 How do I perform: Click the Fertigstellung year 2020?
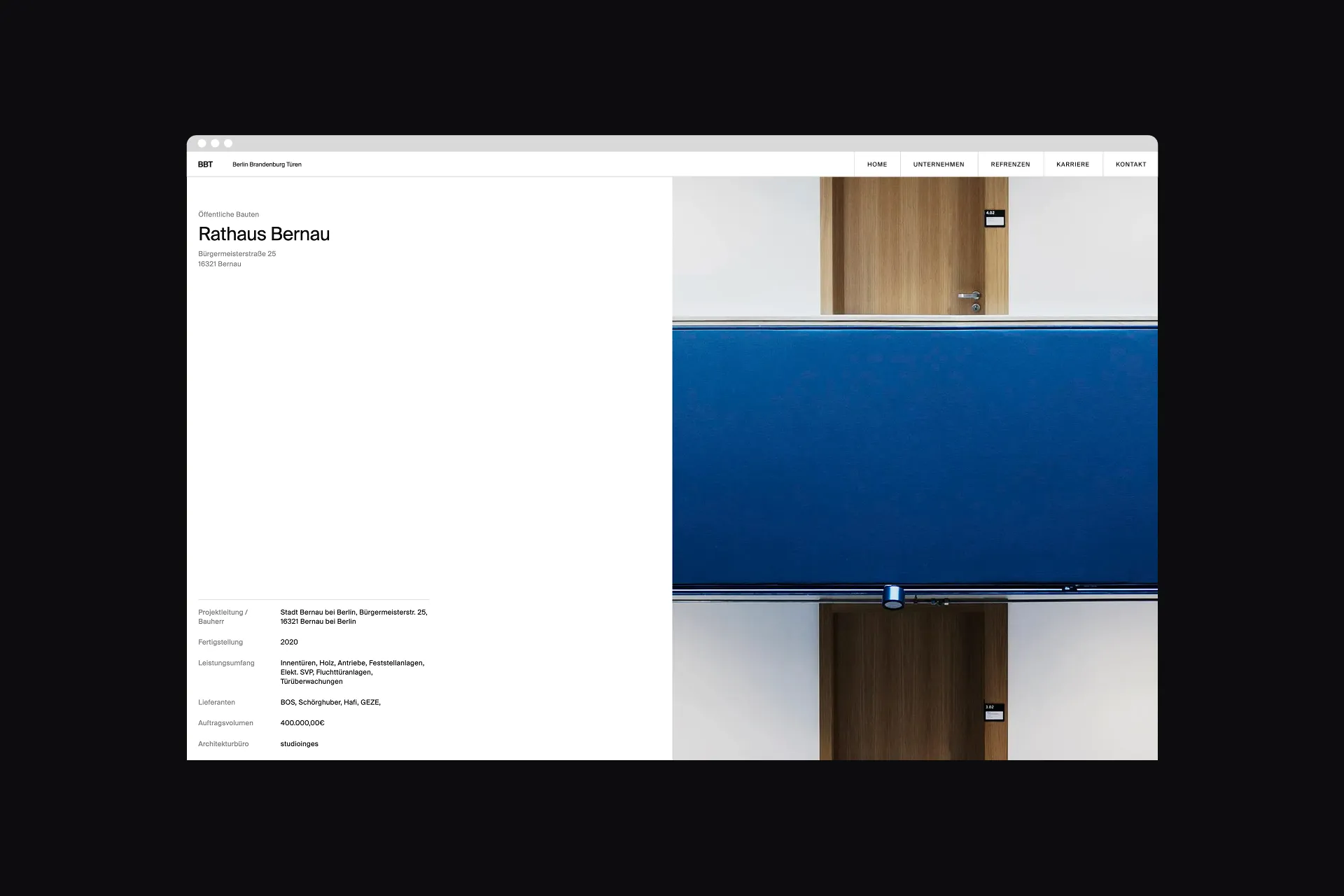point(288,642)
